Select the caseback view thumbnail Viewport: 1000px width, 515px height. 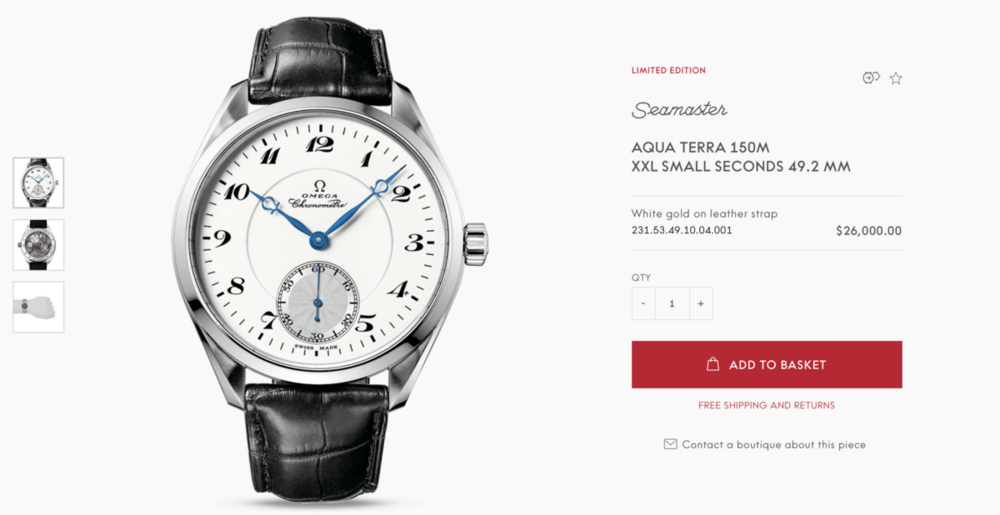pos(38,245)
